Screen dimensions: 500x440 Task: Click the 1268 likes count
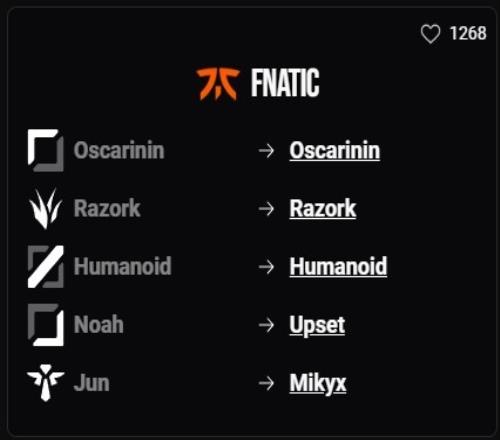[468, 33]
